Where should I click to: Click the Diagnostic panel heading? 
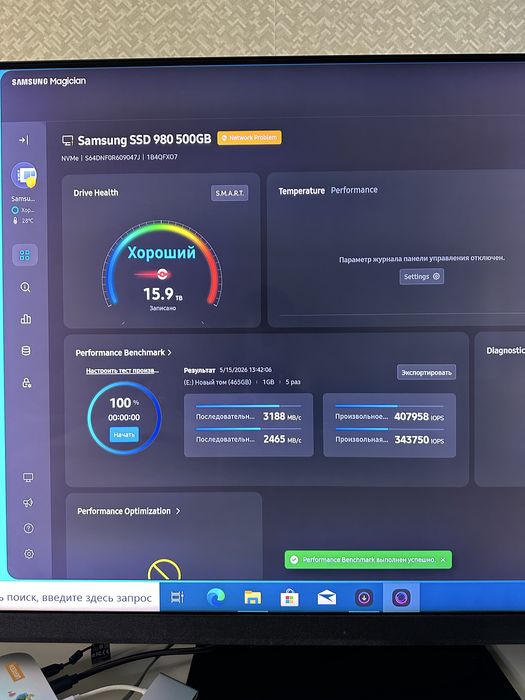point(505,351)
